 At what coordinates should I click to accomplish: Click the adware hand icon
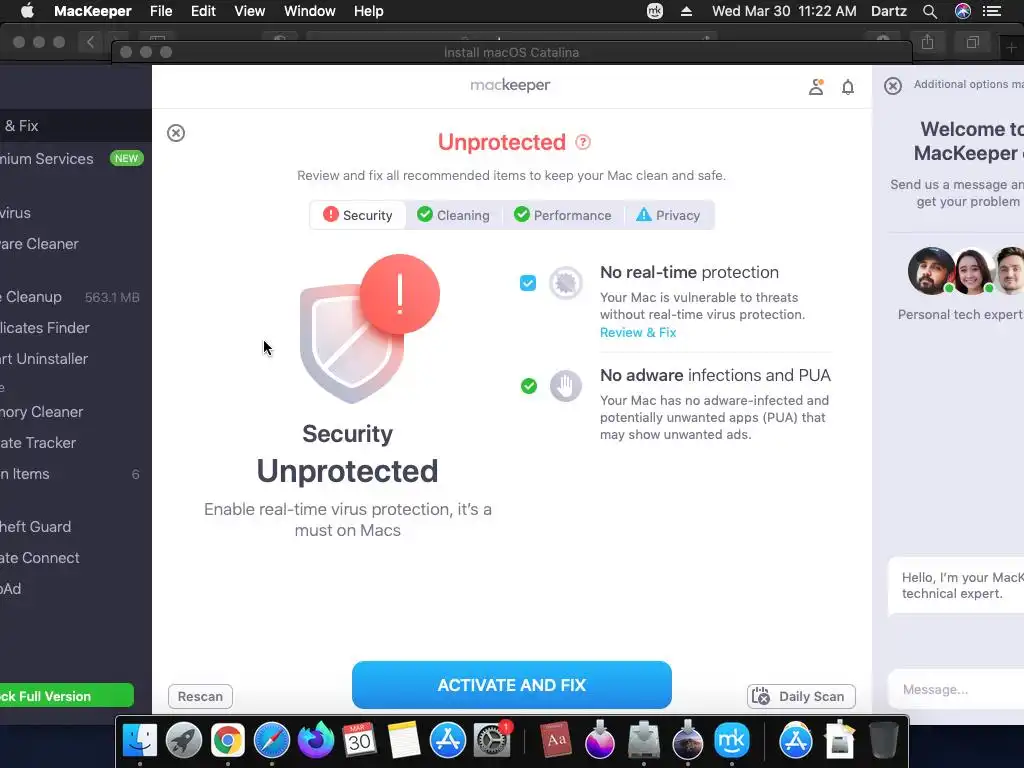(x=566, y=386)
